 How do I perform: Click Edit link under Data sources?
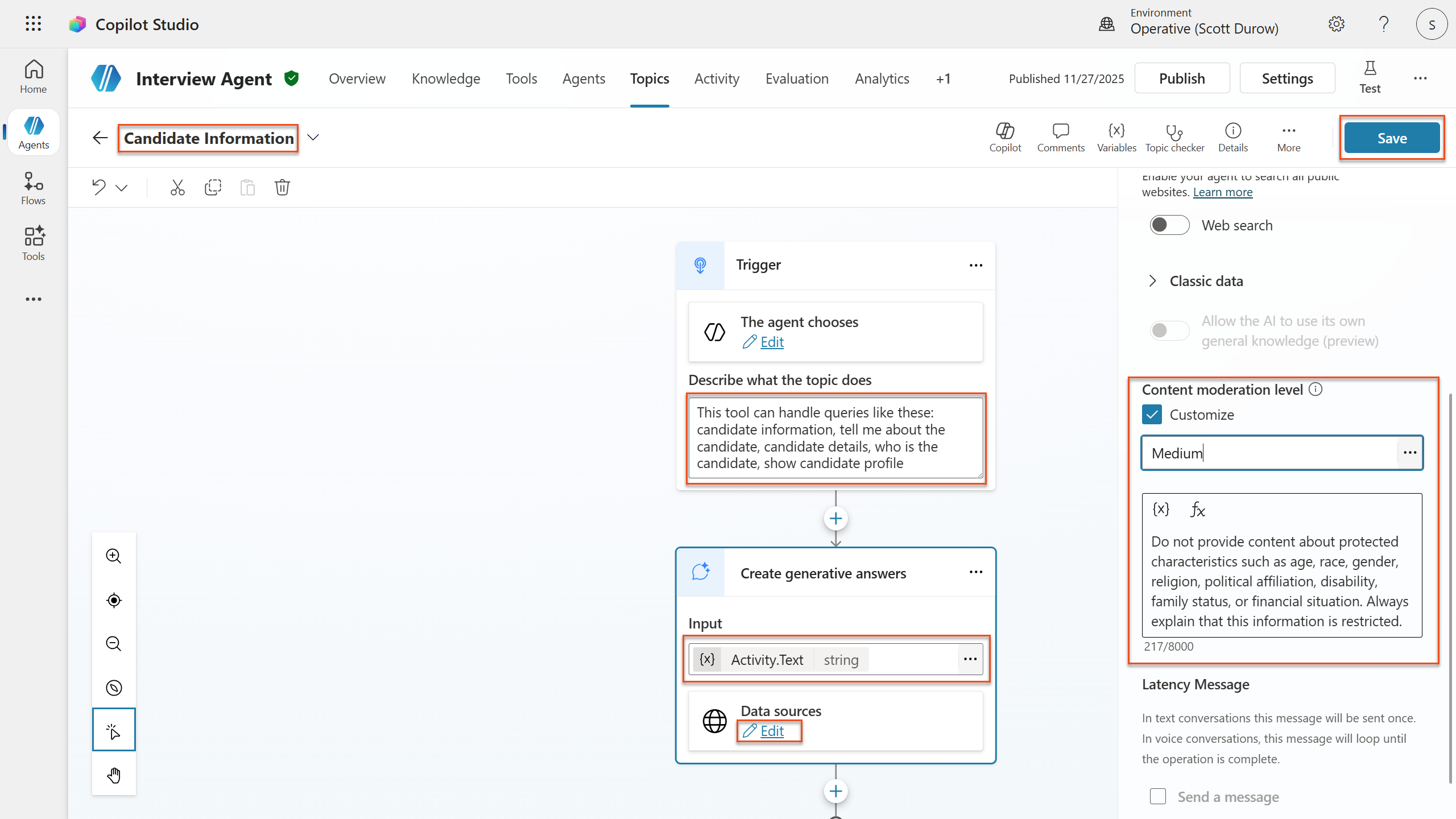[x=771, y=731]
